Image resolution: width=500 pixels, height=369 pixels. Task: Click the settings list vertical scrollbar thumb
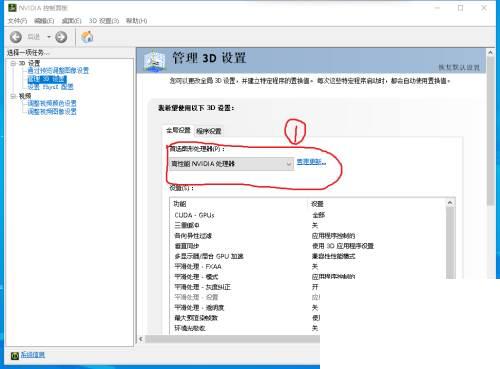click(450, 243)
